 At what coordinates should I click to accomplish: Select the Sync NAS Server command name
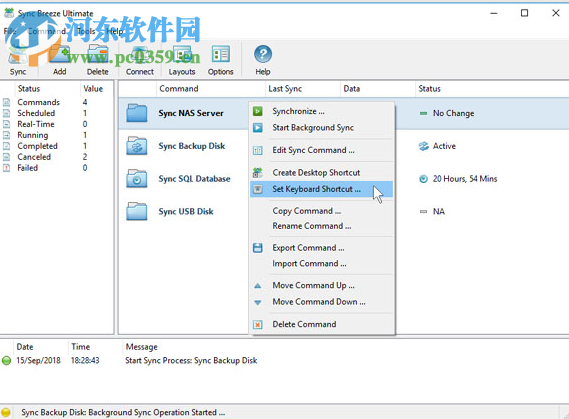coord(191,113)
